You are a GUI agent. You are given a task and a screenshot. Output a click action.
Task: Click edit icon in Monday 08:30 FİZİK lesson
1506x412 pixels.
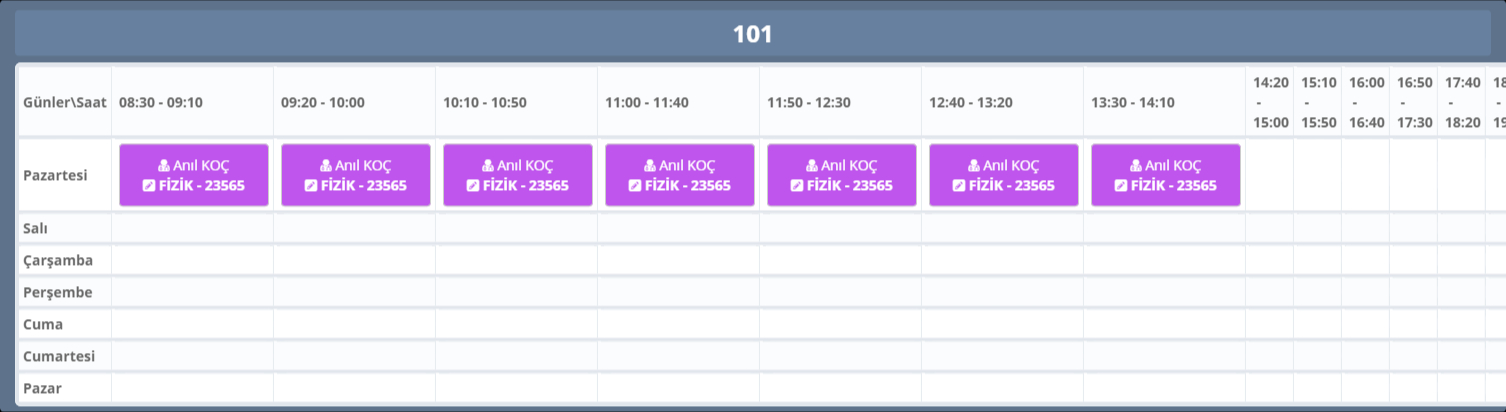pos(149,185)
